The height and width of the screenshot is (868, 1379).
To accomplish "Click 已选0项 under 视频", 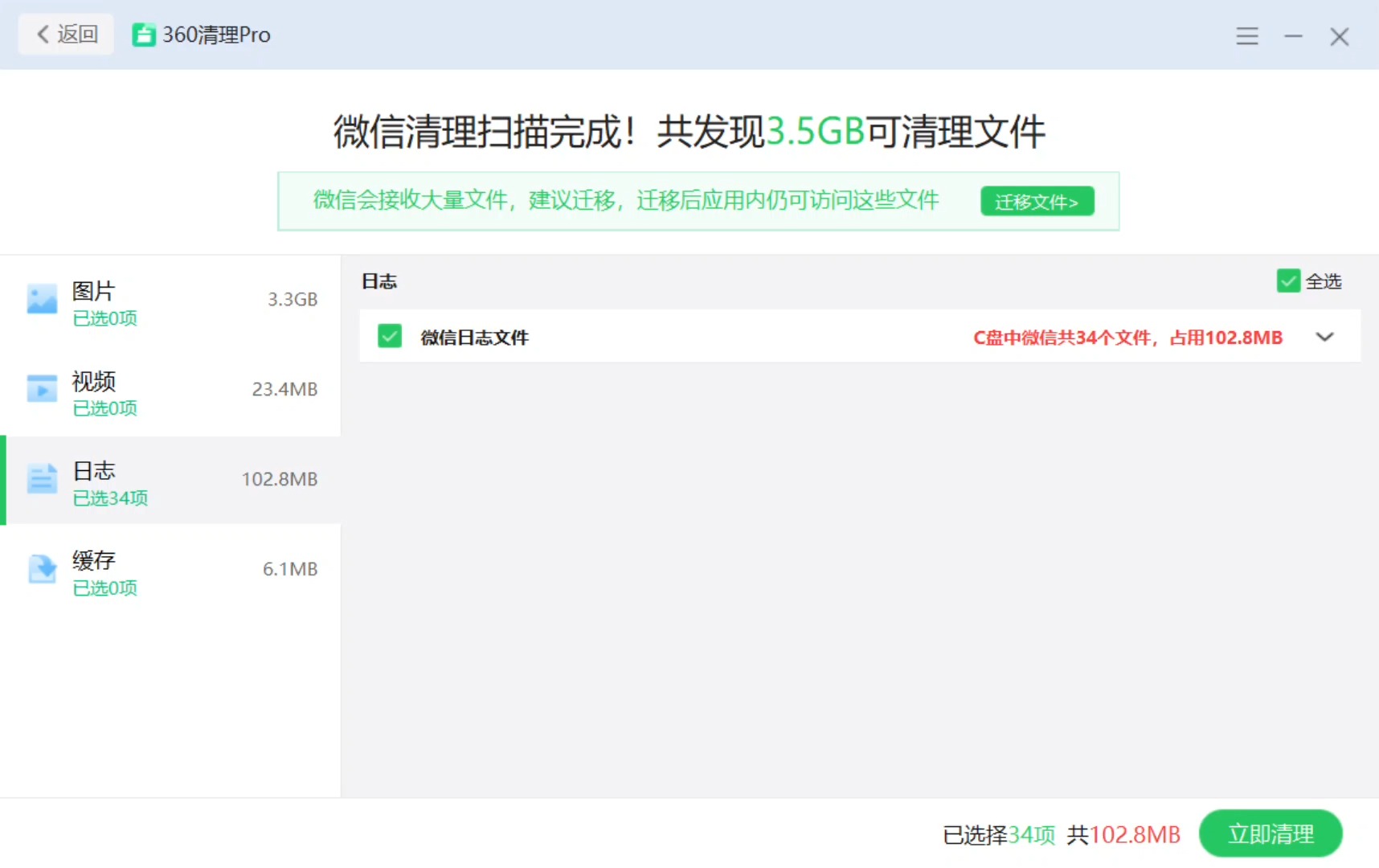I will [x=104, y=408].
